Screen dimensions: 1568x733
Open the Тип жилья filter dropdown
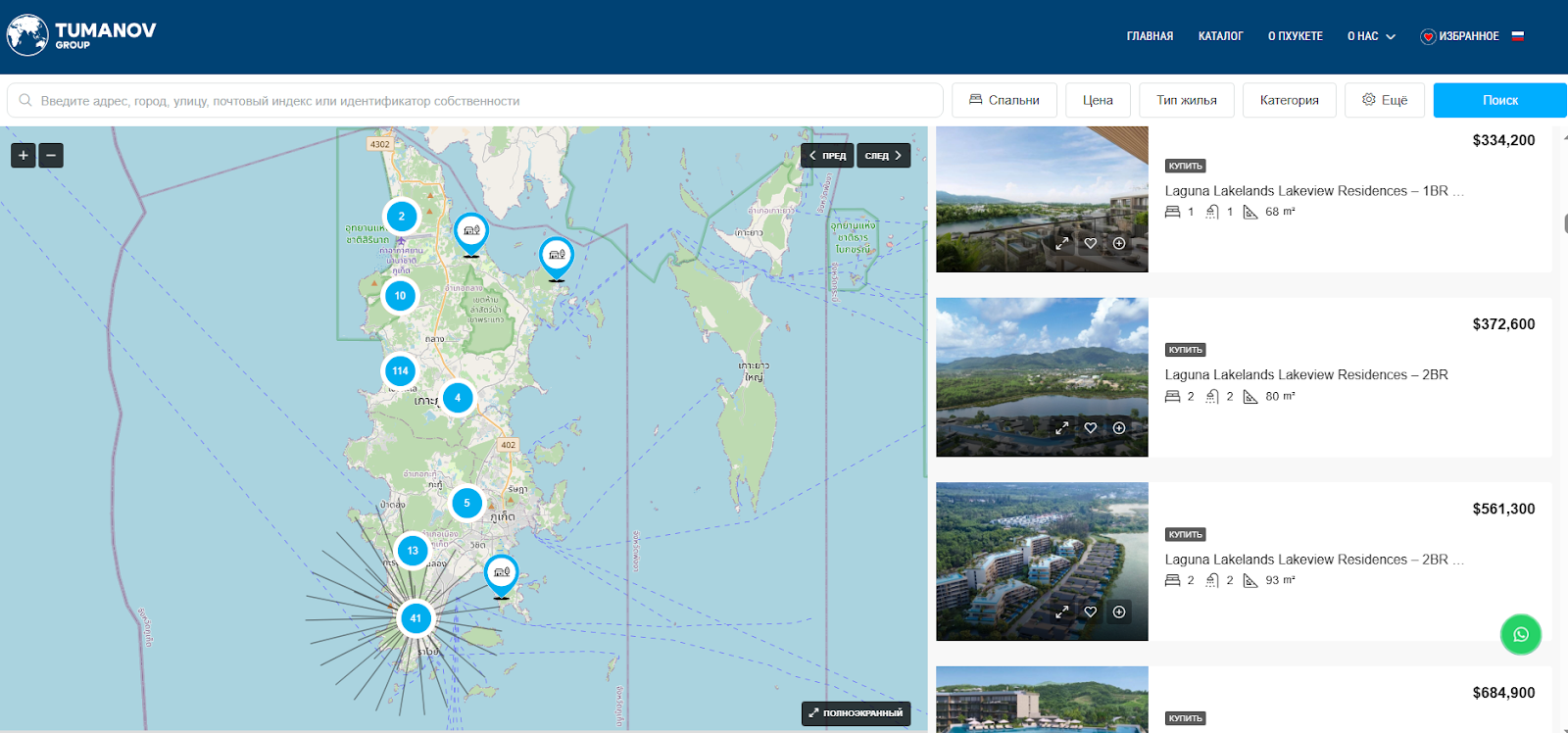[1187, 100]
